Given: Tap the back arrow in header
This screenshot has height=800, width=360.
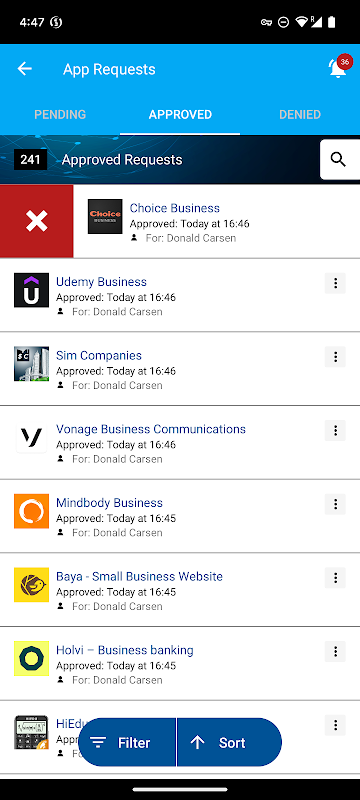Looking at the screenshot, I should [x=24, y=69].
